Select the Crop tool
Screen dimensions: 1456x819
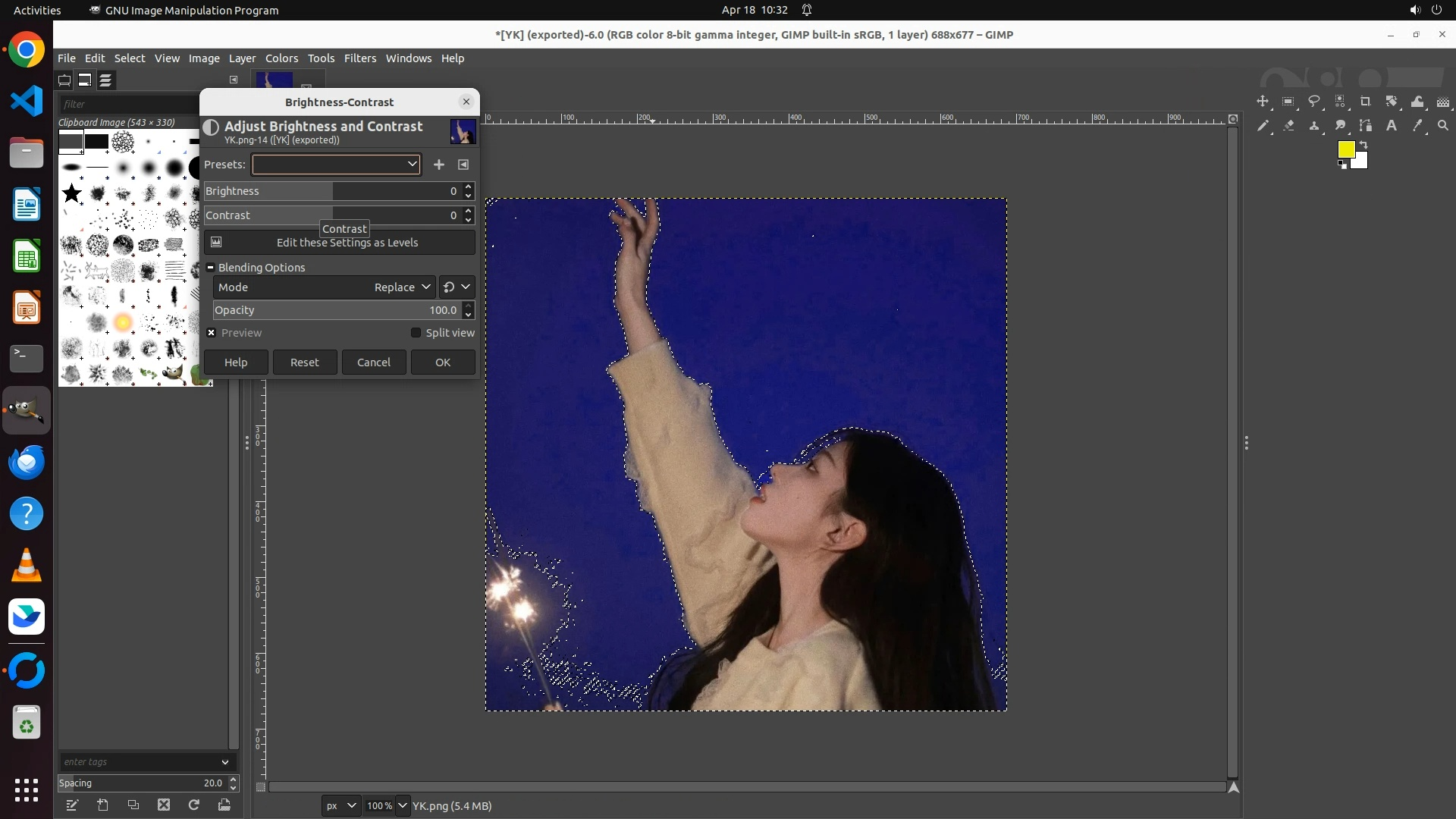point(1366,102)
